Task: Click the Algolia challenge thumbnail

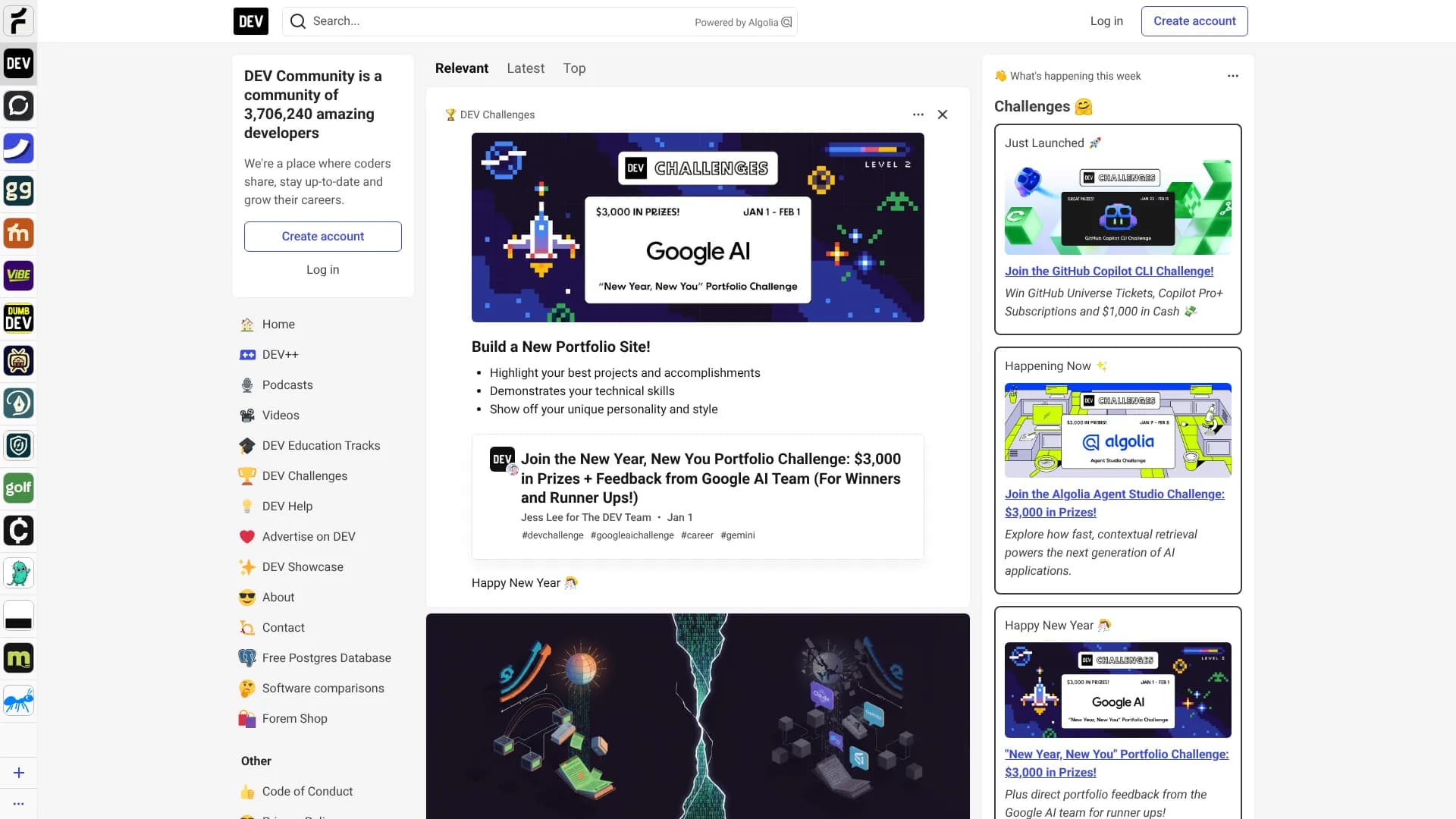Action: pyautogui.click(x=1118, y=430)
